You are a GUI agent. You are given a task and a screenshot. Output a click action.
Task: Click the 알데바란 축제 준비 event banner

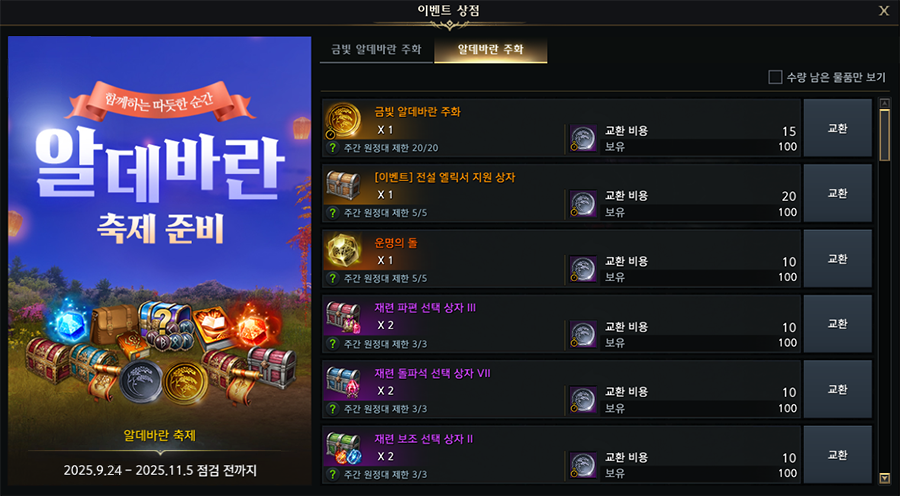point(160,261)
